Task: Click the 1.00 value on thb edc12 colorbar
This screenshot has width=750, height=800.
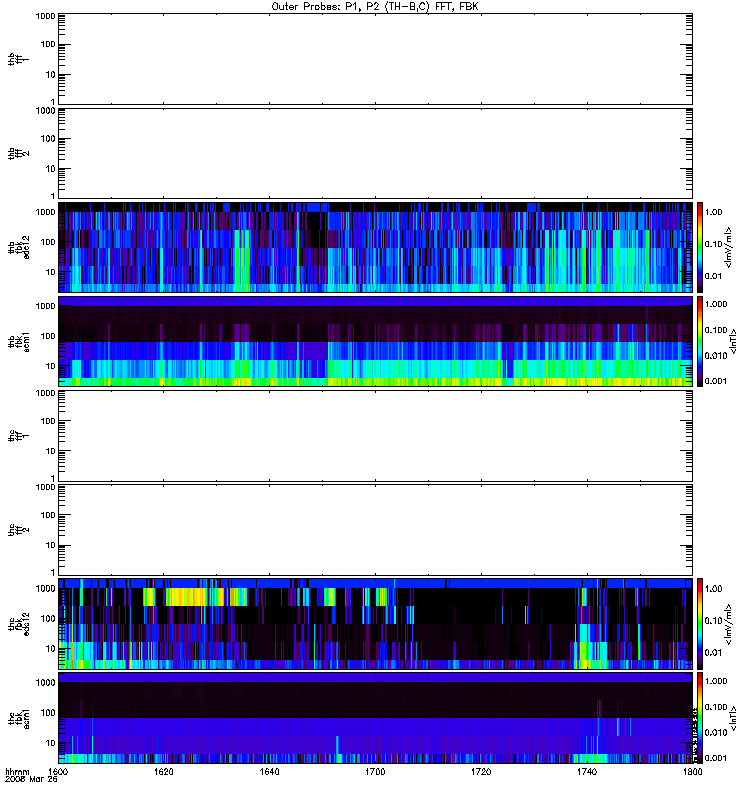Action: [713, 212]
